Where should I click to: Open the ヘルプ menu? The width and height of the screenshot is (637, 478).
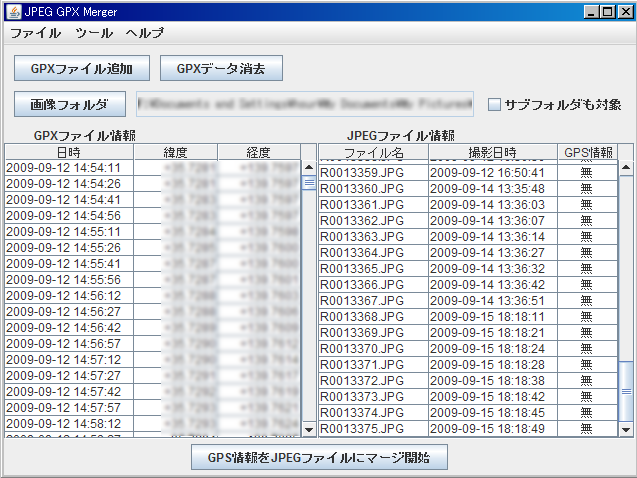(x=145, y=33)
